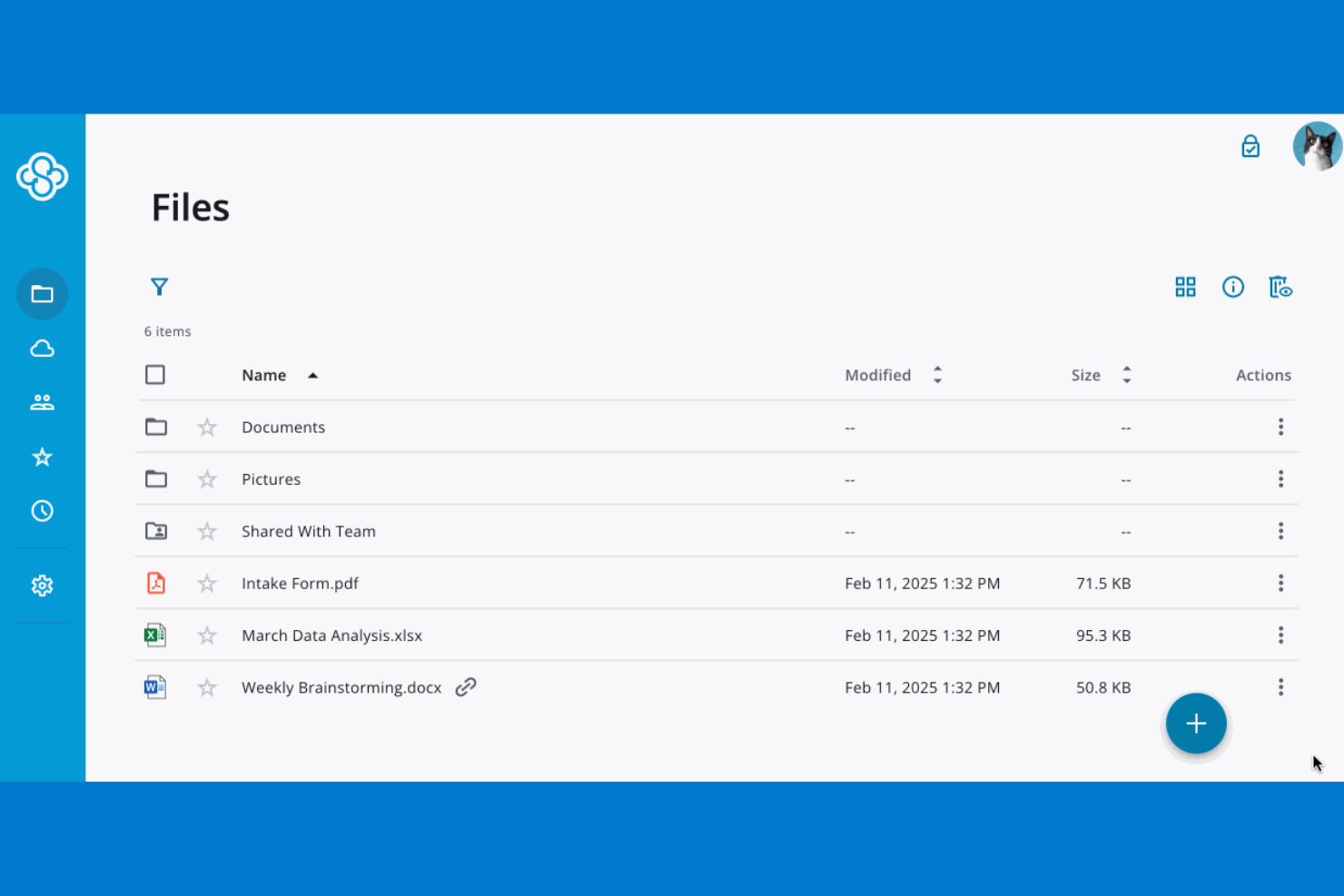Open the Vault cloud icon in sidebar

click(x=42, y=348)
